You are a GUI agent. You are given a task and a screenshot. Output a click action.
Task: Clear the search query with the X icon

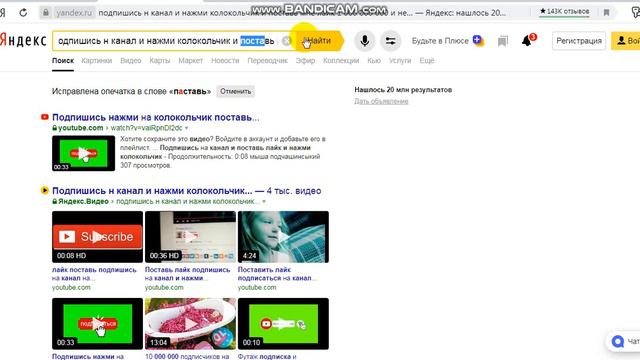tap(287, 41)
